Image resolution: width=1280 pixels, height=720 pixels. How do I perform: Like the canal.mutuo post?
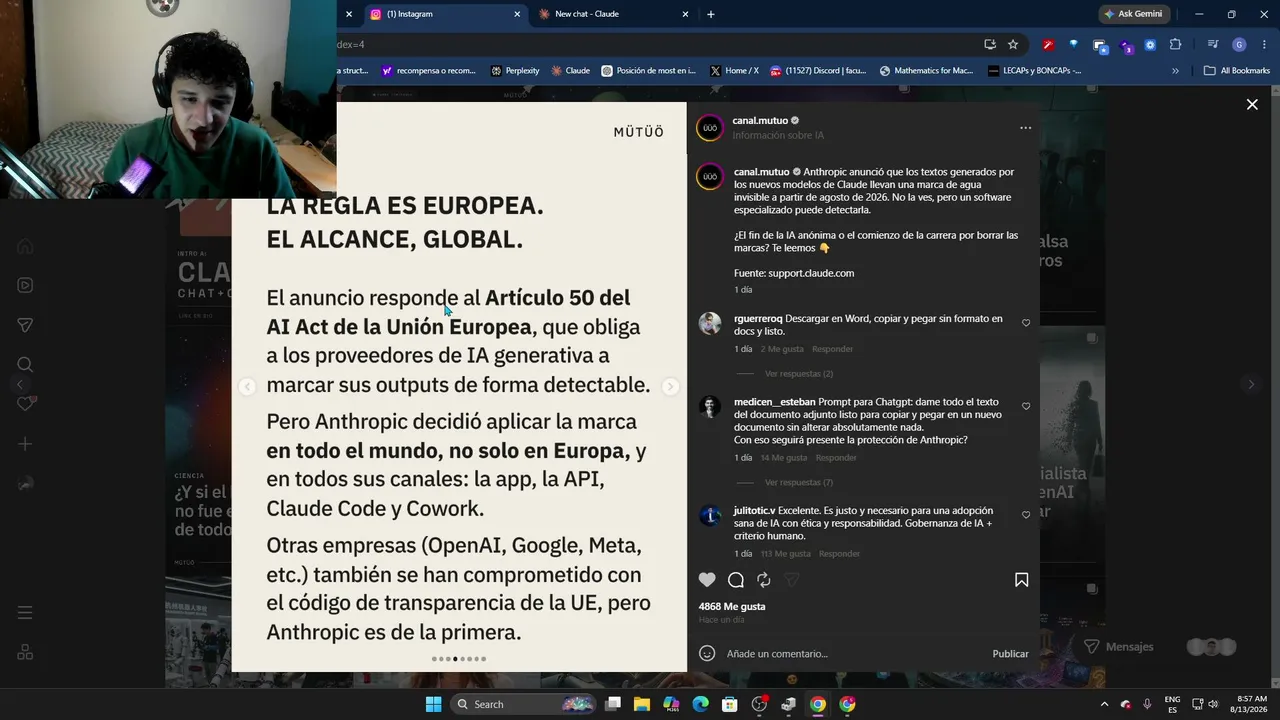pyautogui.click(x=707, y=580)
